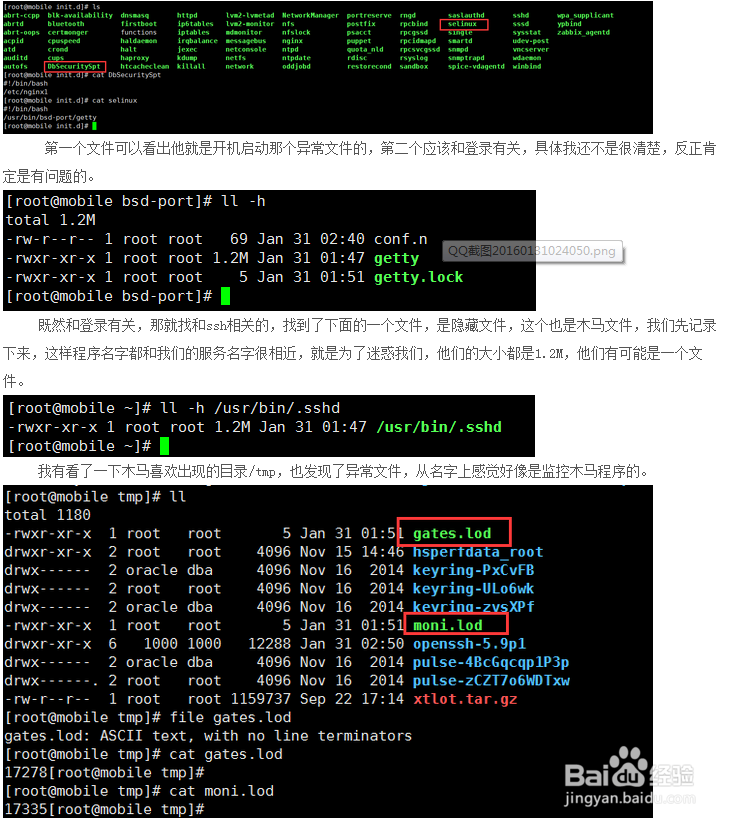Viewport: 736px width, 824px height.
Task: Click the jingyan.baidu.com watermark text
Action: coord(630,799)
